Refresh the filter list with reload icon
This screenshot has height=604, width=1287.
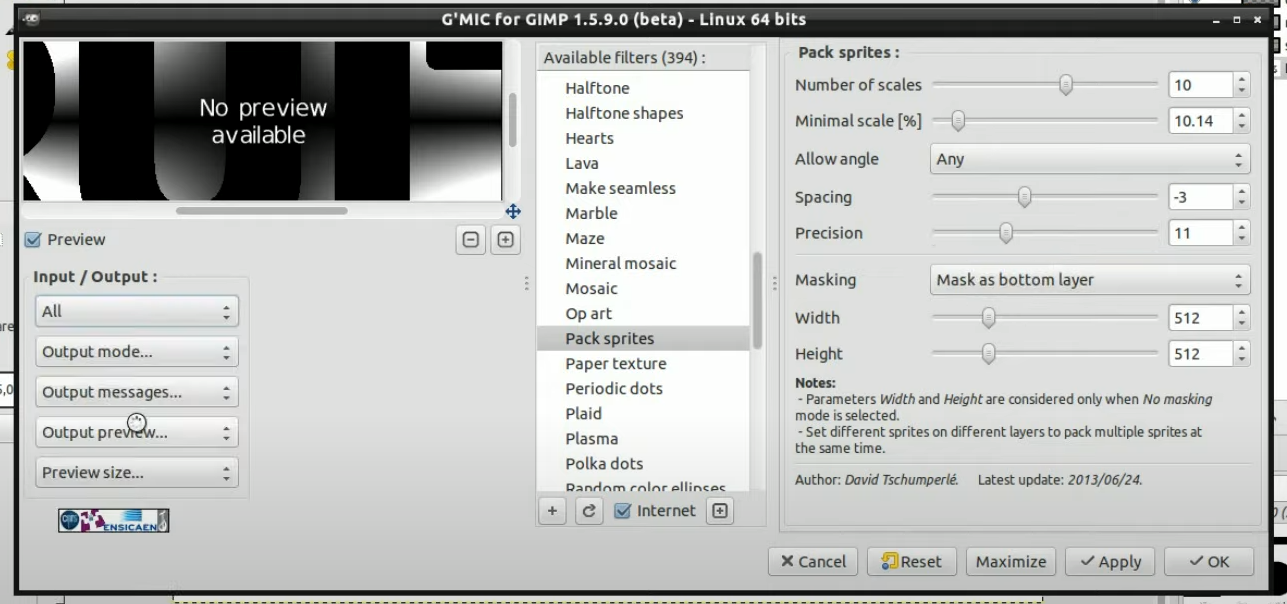pos(589,511)
